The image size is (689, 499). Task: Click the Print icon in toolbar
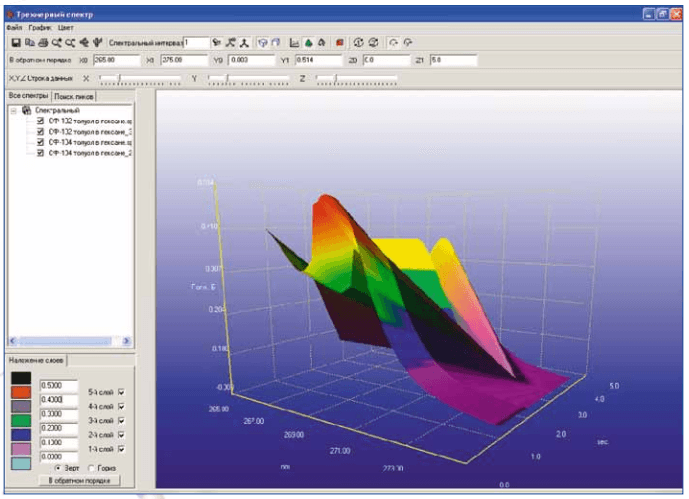[43, 43]
